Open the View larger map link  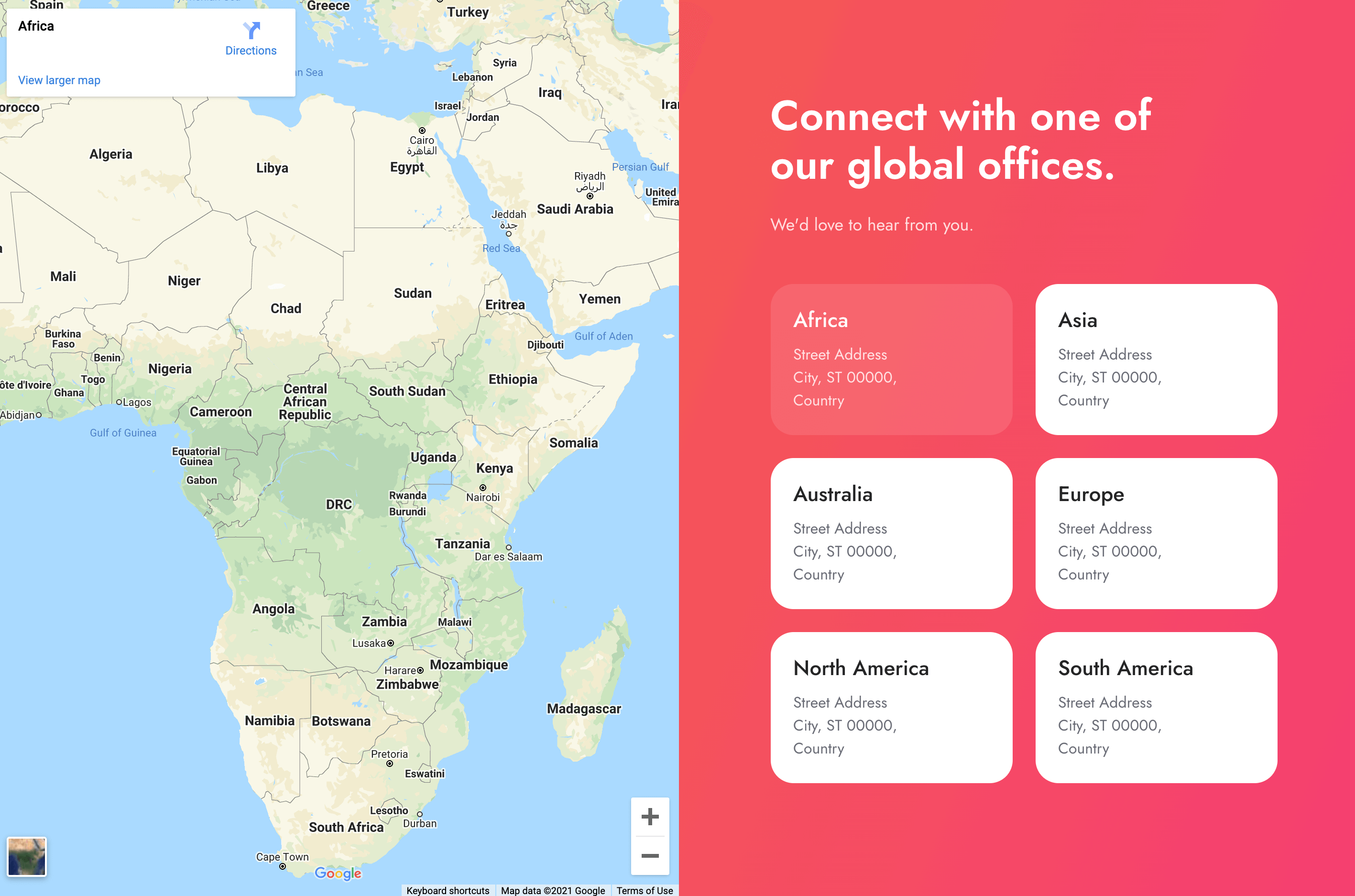58,80
